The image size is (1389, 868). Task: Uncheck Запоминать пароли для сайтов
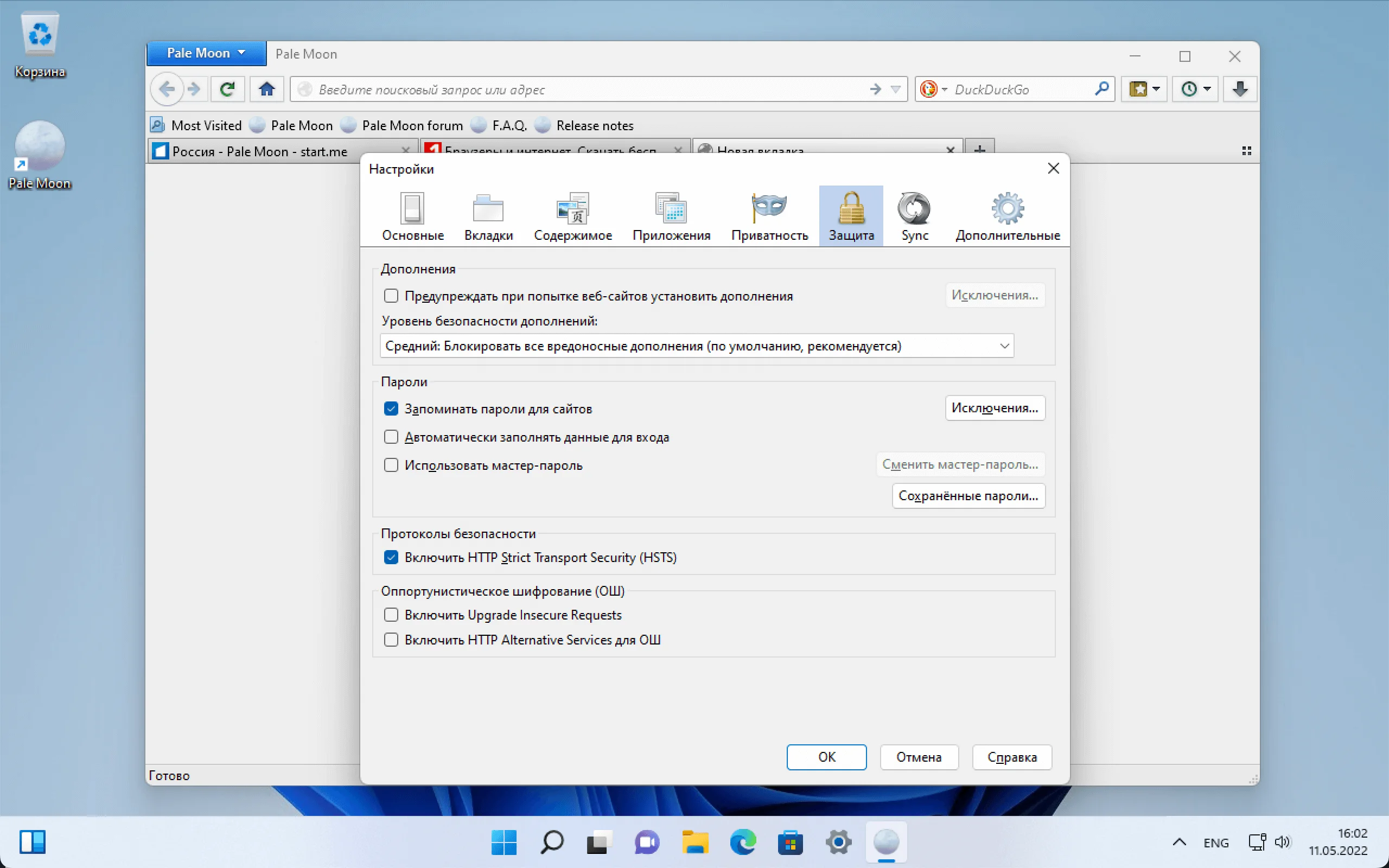pos(391,409)
